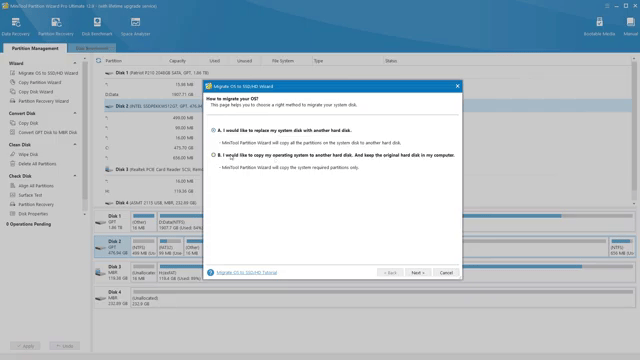Image resolution: width=640 pixels, height=360 pixels.
Task: Select Disk 3 icon in disk map
Action: (100, 272)
